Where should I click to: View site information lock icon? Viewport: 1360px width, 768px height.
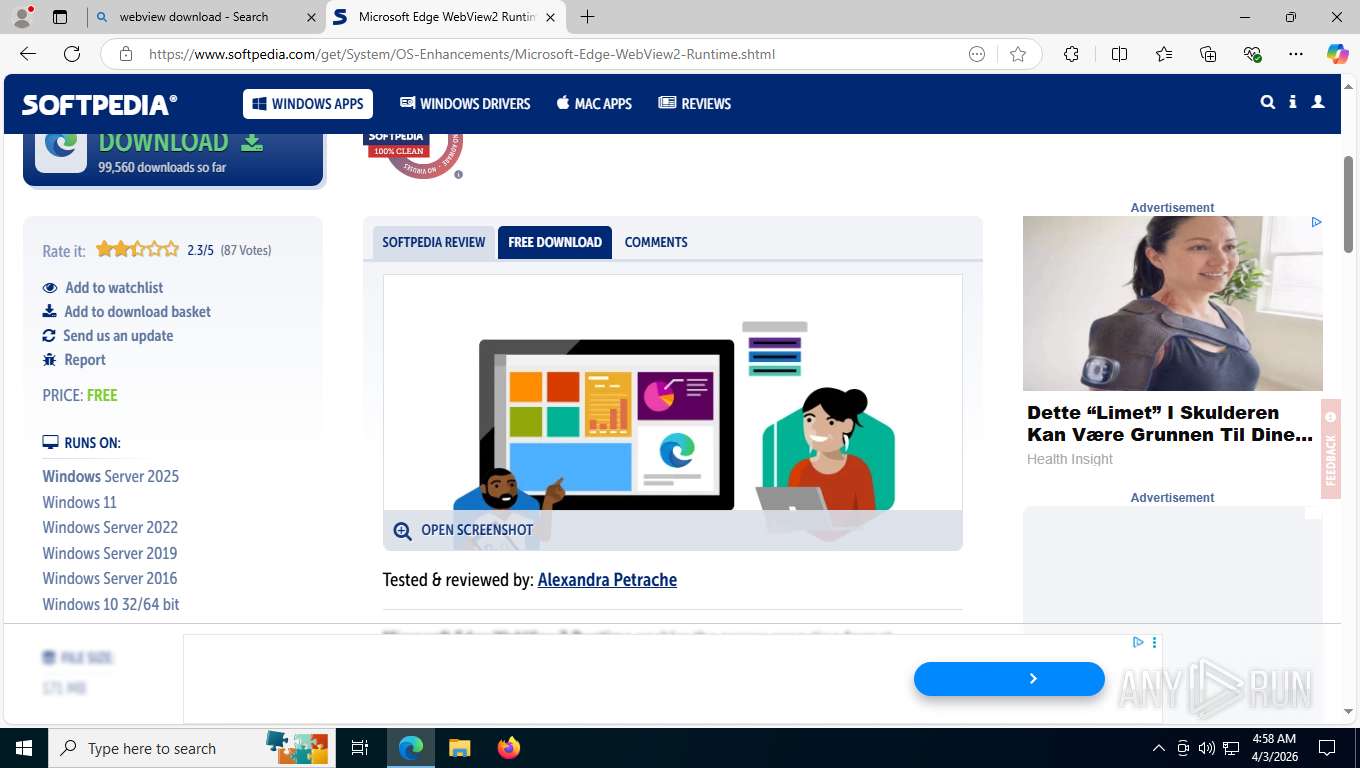(126, 54)
